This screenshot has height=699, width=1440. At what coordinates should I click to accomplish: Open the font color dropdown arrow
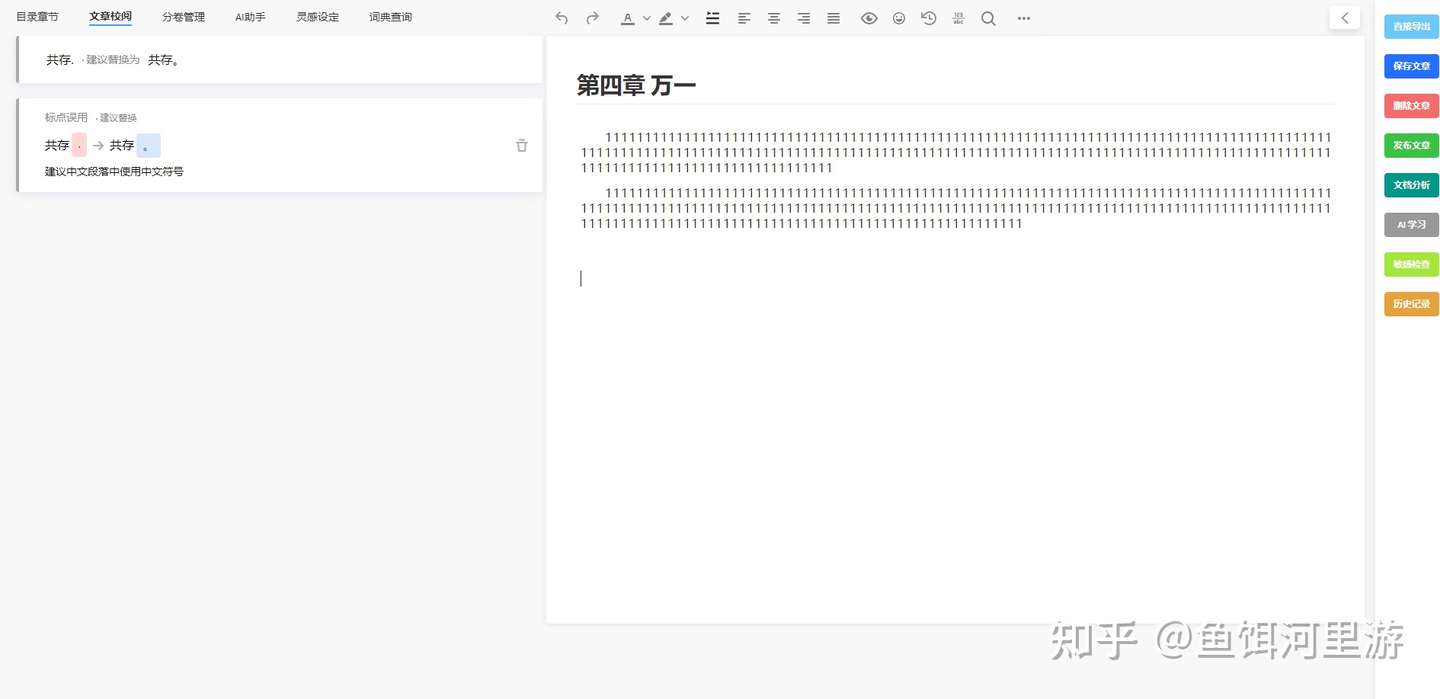[646, 18]
